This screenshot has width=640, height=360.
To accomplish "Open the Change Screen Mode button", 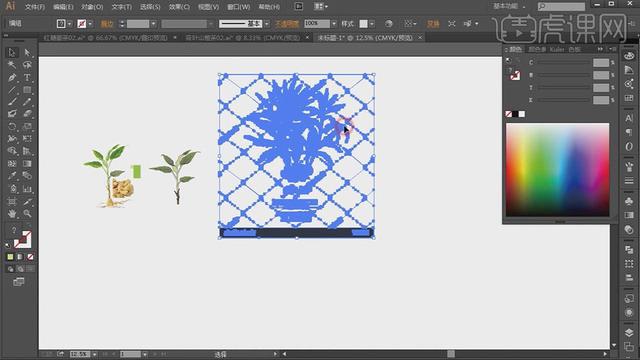I will pyautogui.click(x=18, y=282).
